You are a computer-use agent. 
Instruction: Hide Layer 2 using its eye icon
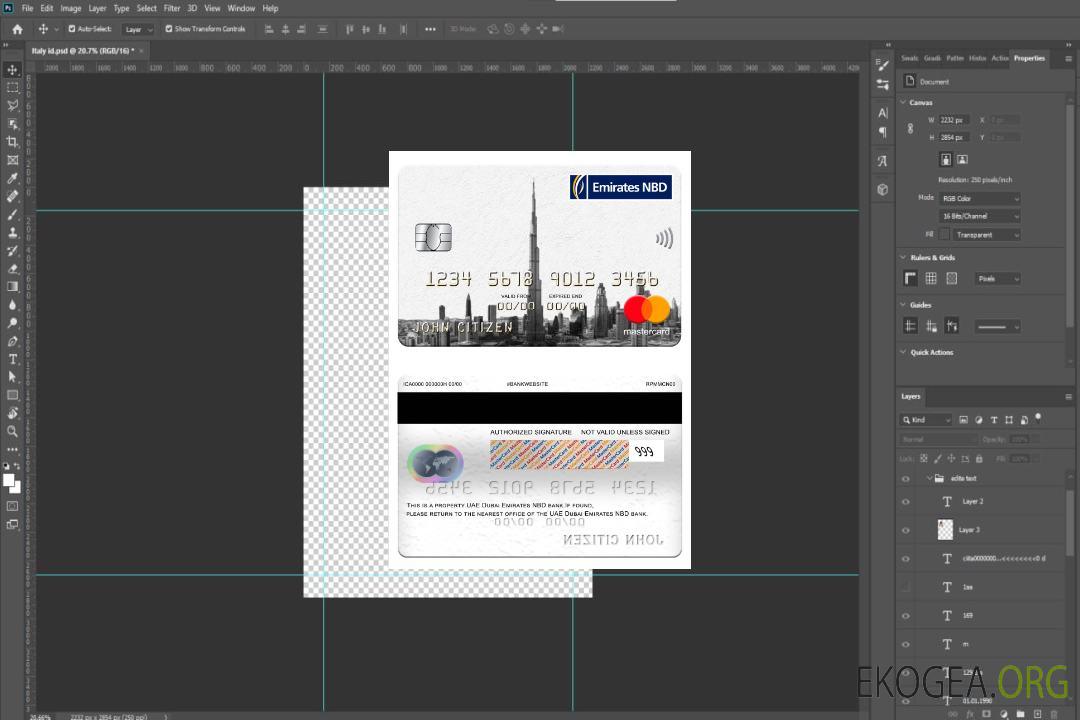[906, 501]
